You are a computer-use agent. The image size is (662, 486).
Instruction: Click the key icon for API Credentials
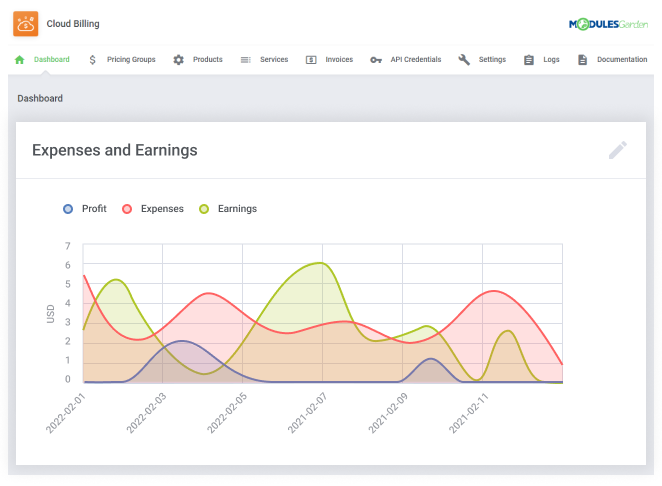(x=376, y=60)
